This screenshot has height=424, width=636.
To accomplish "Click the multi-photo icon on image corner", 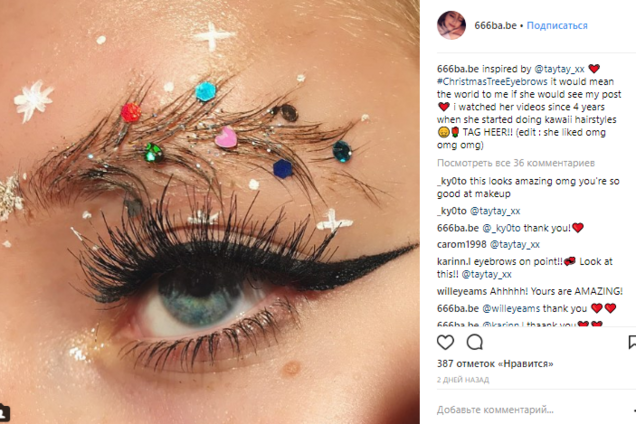I will tap(4, 414).
